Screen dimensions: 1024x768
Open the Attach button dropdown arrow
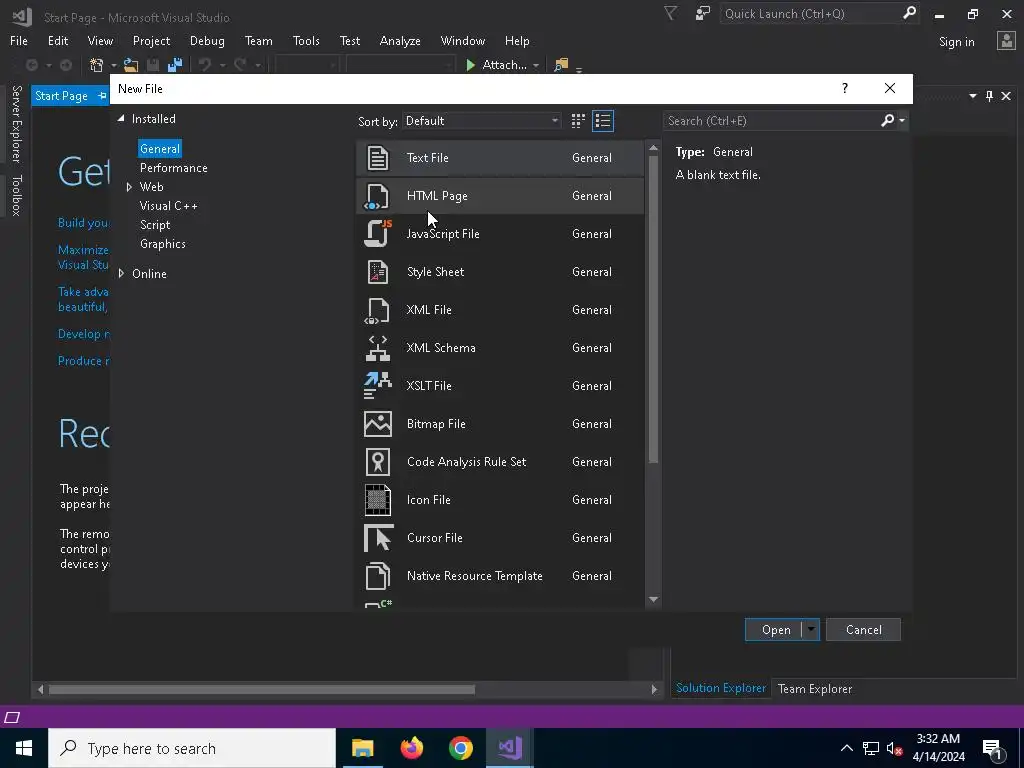tap(536, 65)
